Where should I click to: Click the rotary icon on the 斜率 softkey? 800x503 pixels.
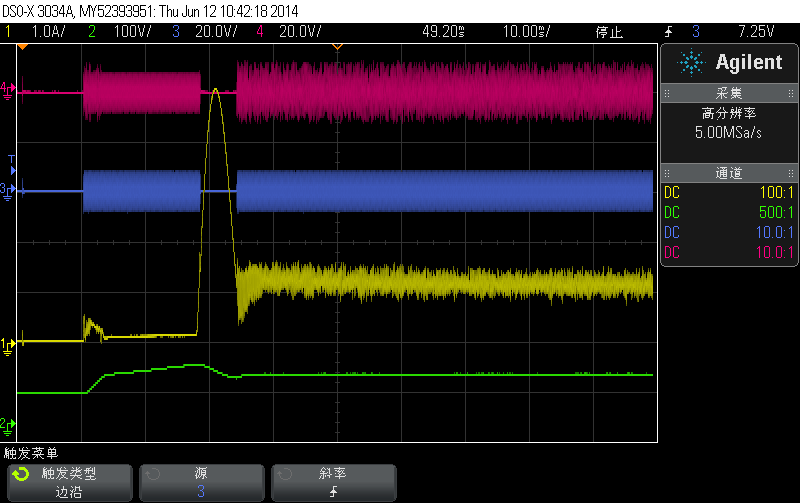[285, 474]
